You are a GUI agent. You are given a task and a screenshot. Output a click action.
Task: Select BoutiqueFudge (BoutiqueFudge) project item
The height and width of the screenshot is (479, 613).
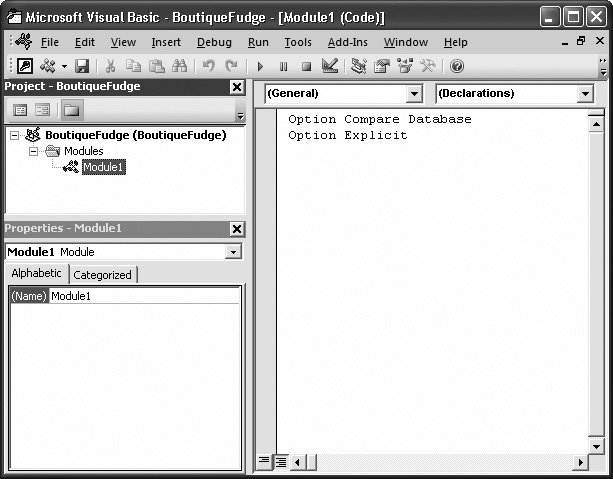point(136,135)
